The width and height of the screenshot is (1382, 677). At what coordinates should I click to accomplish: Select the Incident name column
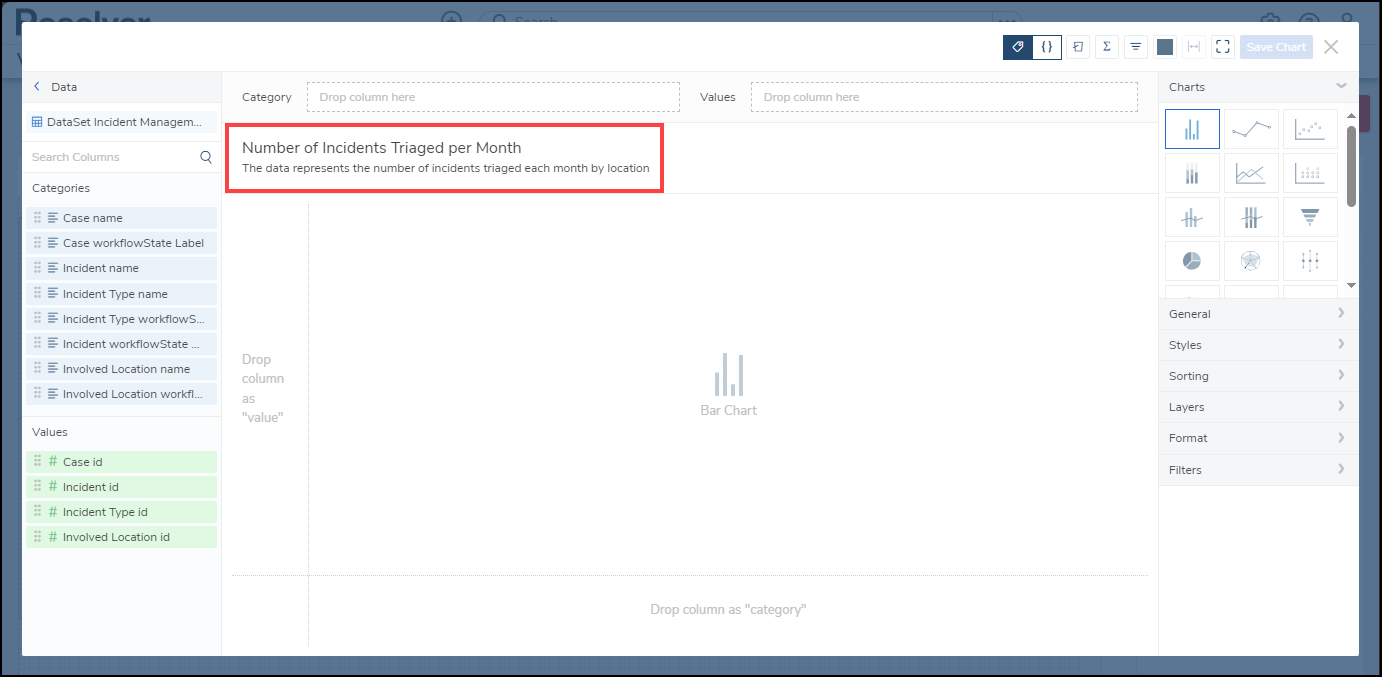122,268
